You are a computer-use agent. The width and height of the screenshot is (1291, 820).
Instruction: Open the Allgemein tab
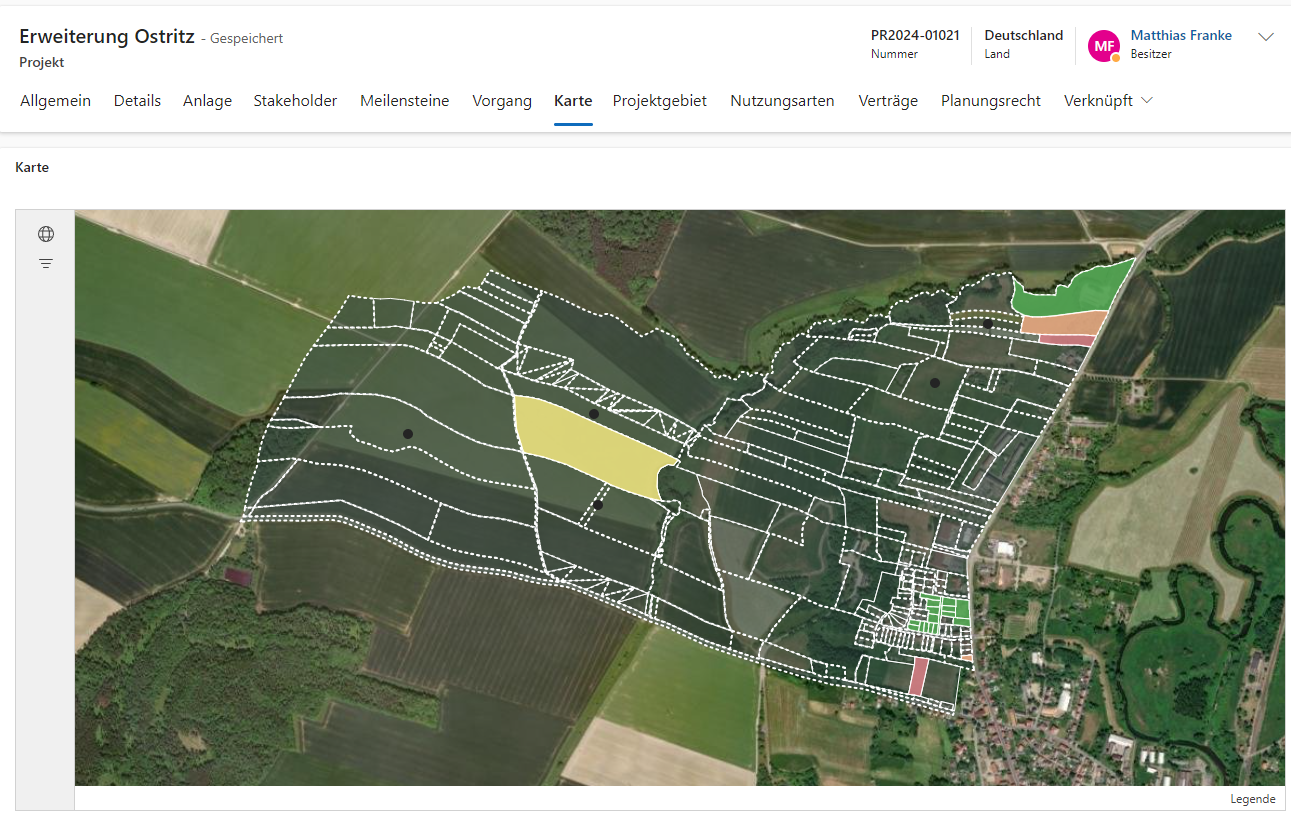pyautogui.click(x=55, y=101)
